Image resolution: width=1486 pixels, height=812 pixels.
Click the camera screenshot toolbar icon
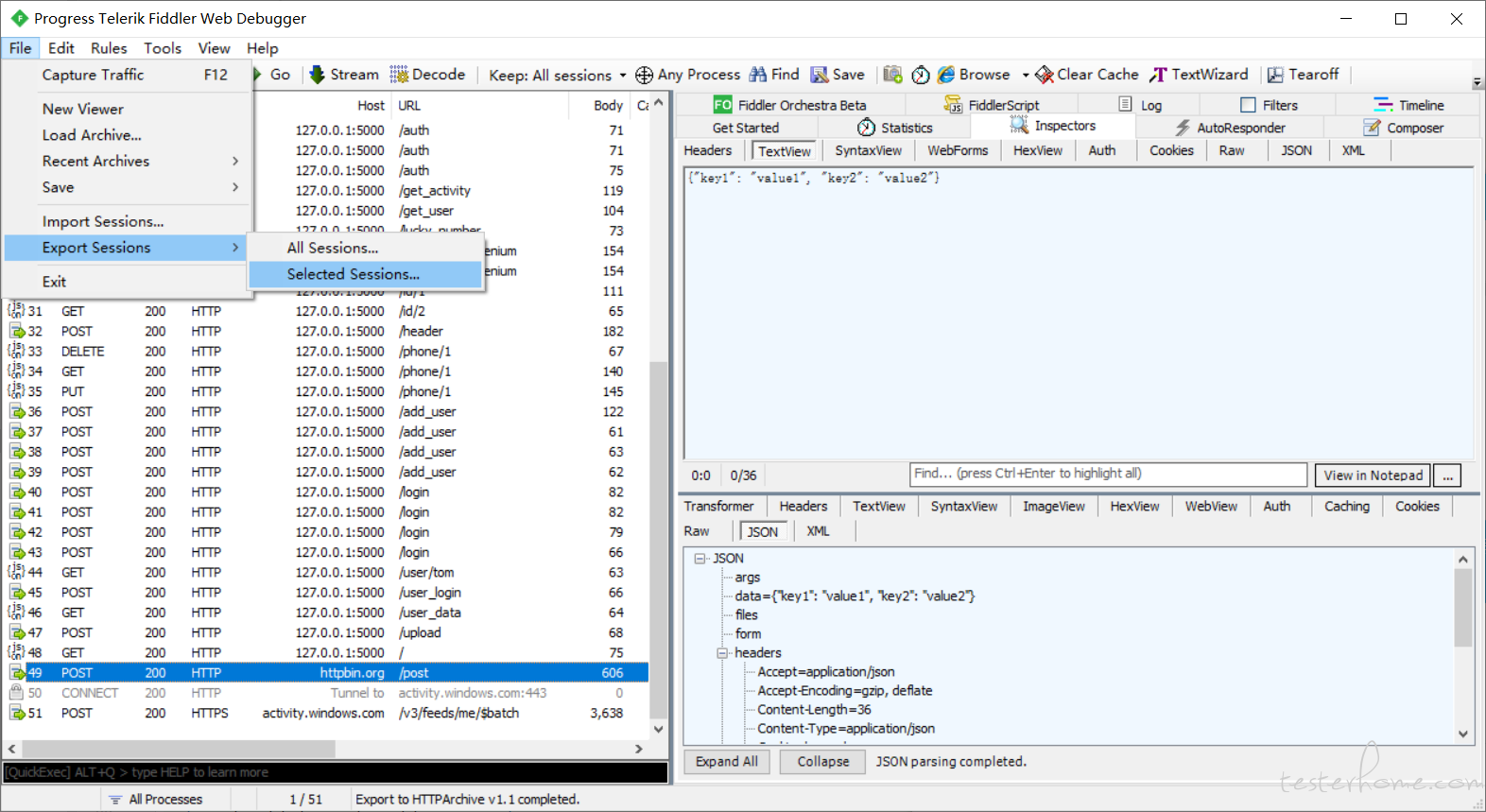coord(892,75)
